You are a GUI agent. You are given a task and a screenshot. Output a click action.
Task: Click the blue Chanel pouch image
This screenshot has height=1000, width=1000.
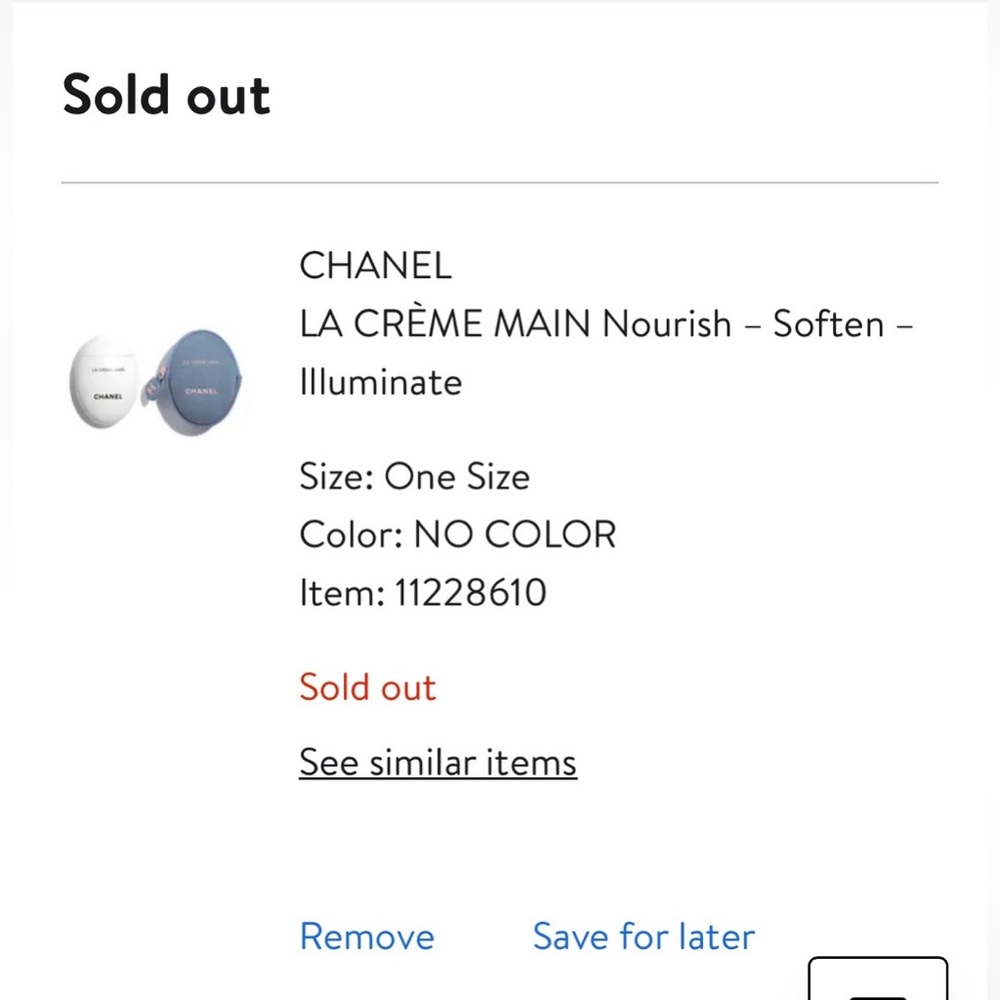pos(199,384)
